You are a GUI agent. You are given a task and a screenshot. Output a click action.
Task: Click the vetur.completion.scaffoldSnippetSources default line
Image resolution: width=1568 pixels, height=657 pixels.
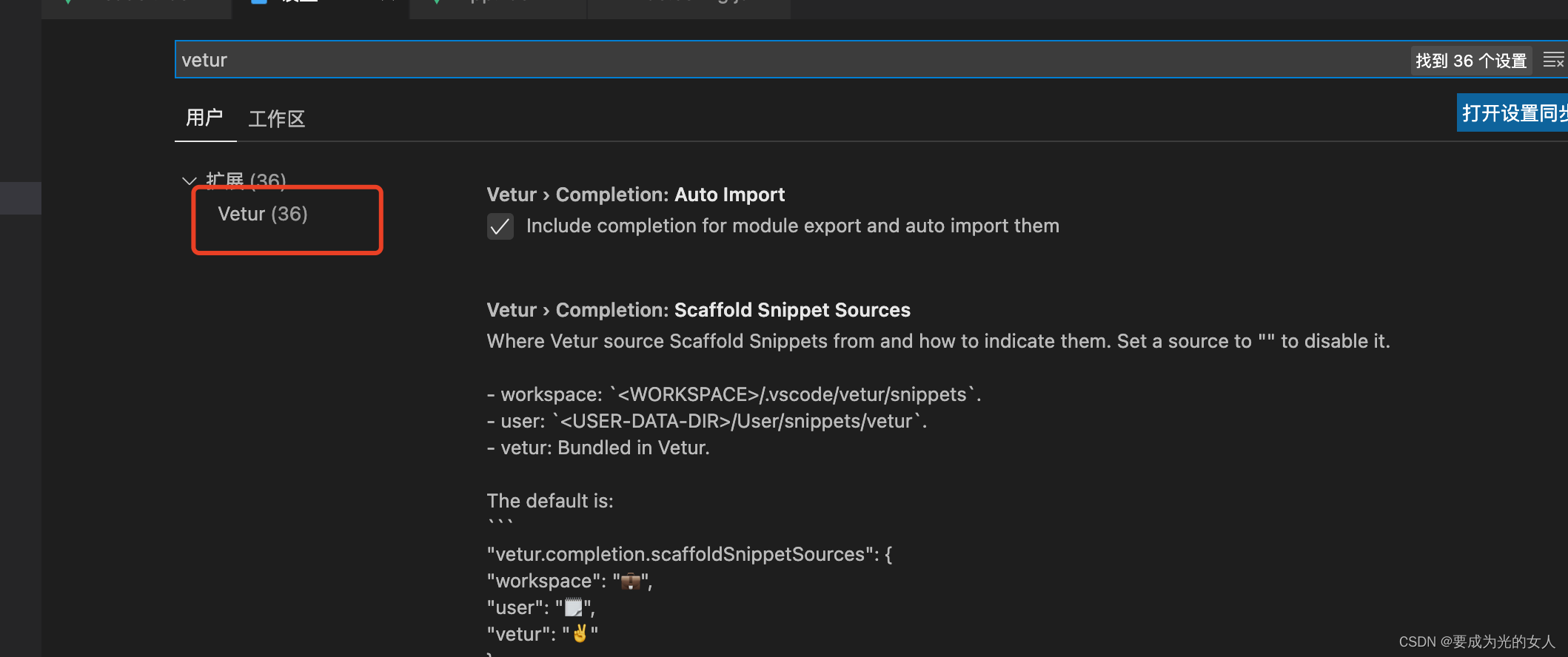(689, 554)
